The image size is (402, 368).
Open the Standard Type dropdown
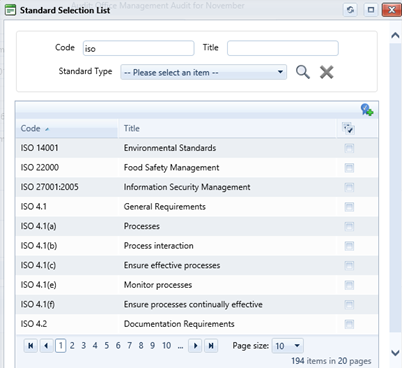203,72
